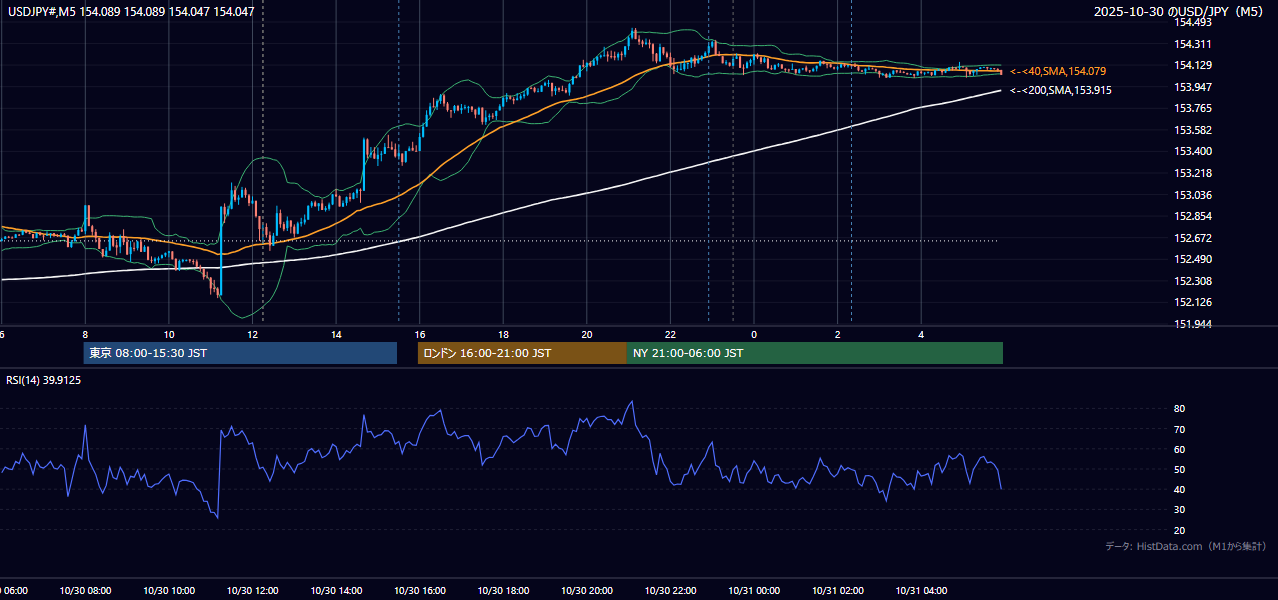Click the RSI scale value 50
The width and height of the screenshot is (1278, 600).
(x=1179, y=469)
